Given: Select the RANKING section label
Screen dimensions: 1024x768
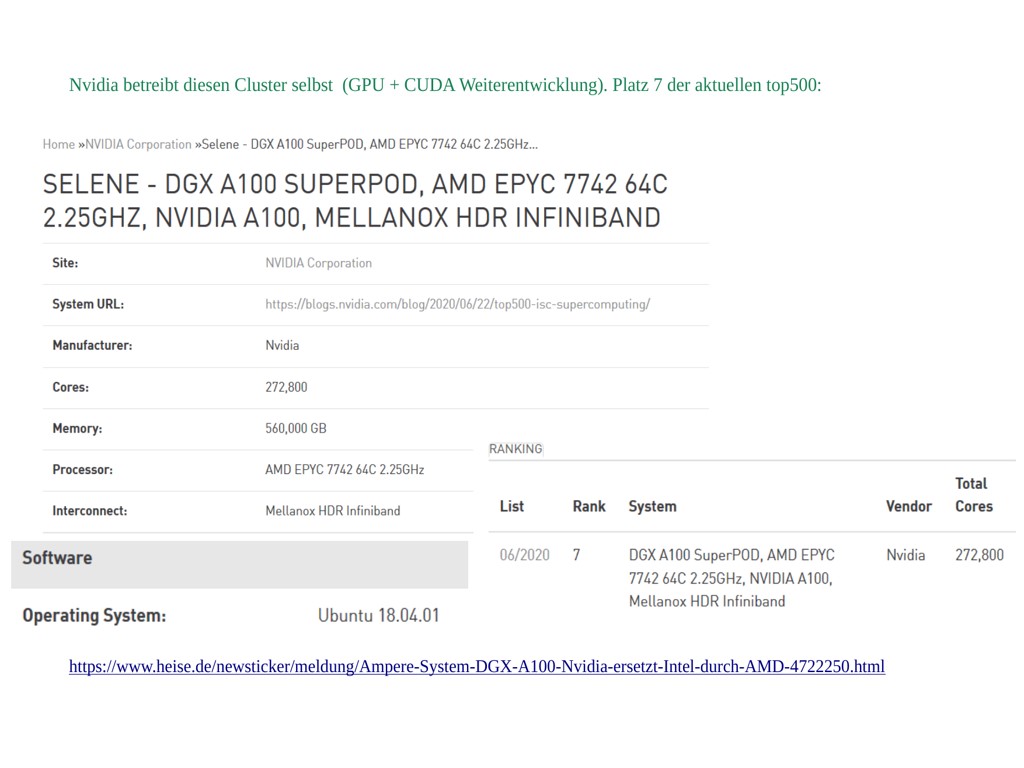Looking at the screenshot, I should 515,449.
